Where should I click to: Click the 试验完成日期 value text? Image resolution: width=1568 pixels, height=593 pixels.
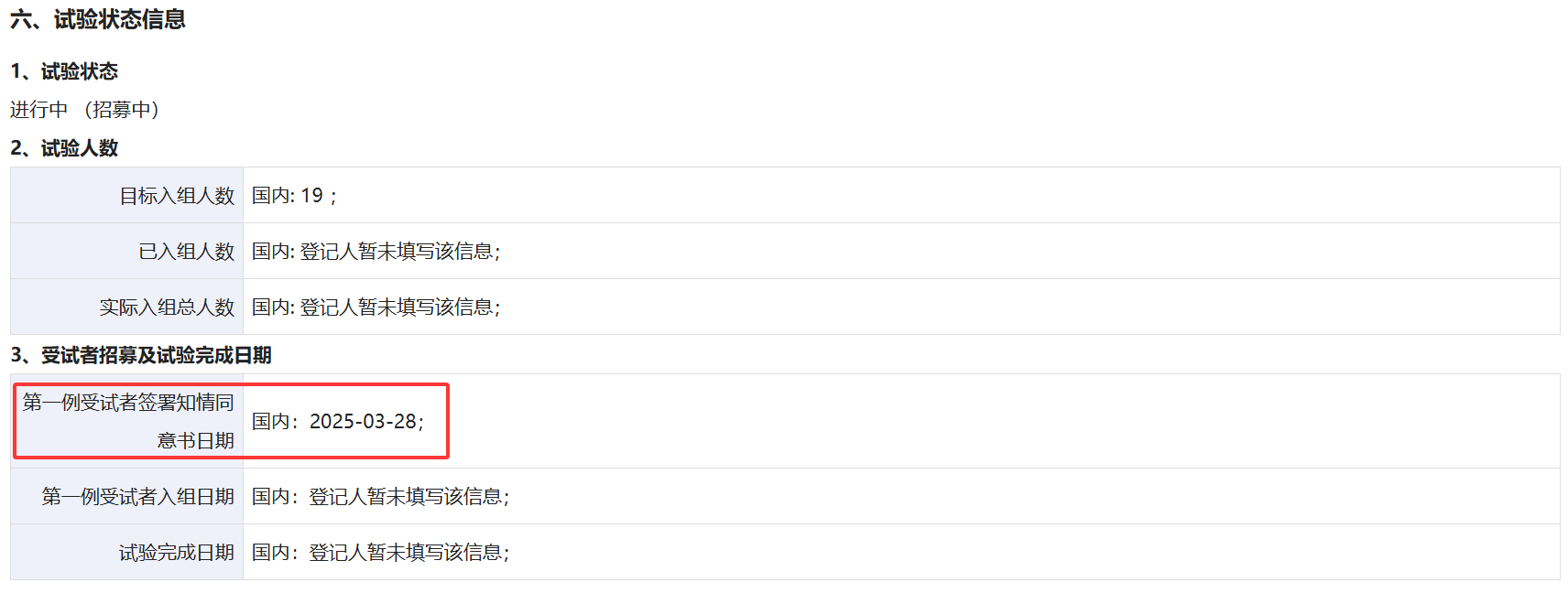coord(408,553)
